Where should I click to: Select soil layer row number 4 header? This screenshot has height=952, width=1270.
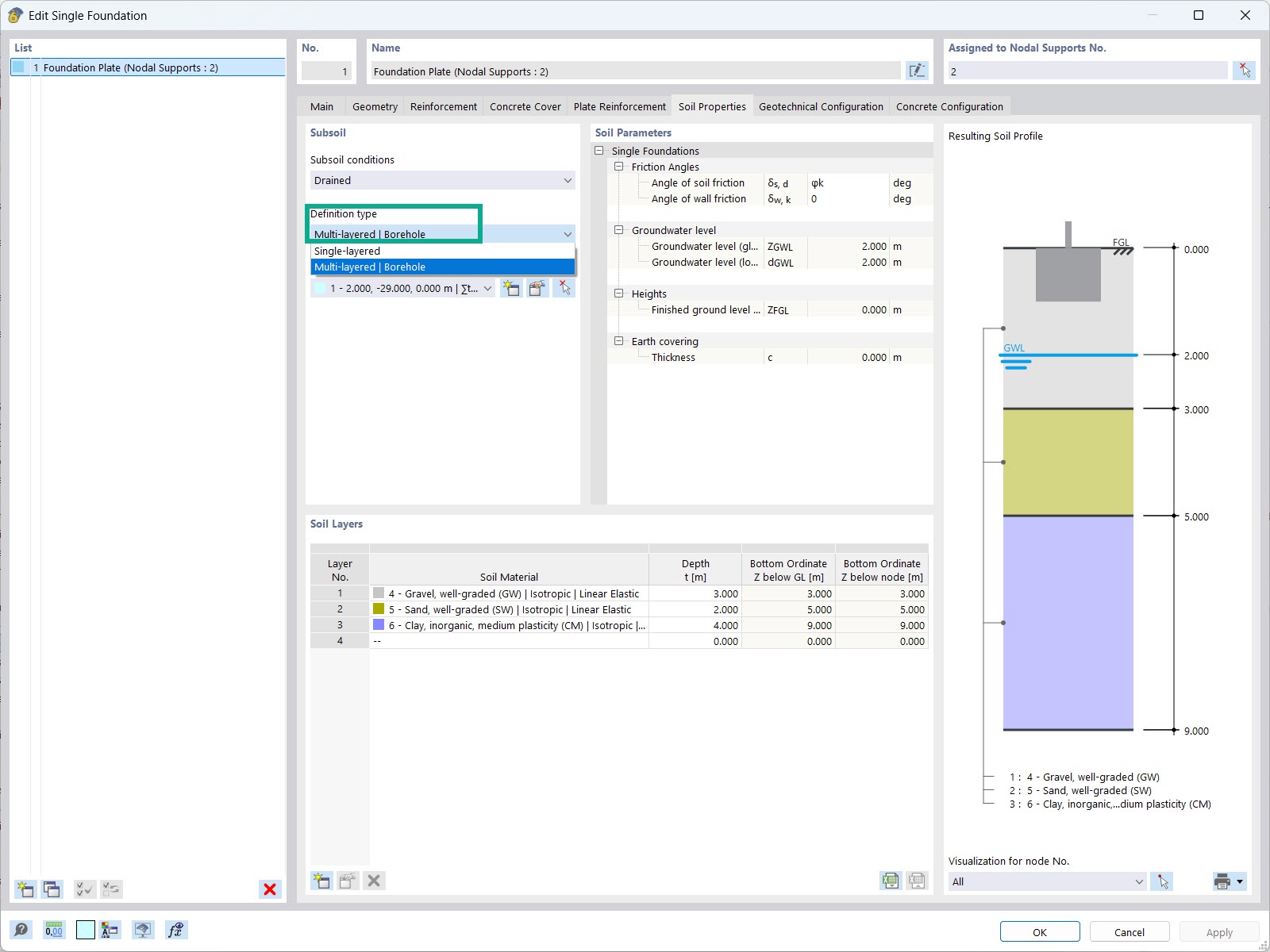tap(340, 641)
